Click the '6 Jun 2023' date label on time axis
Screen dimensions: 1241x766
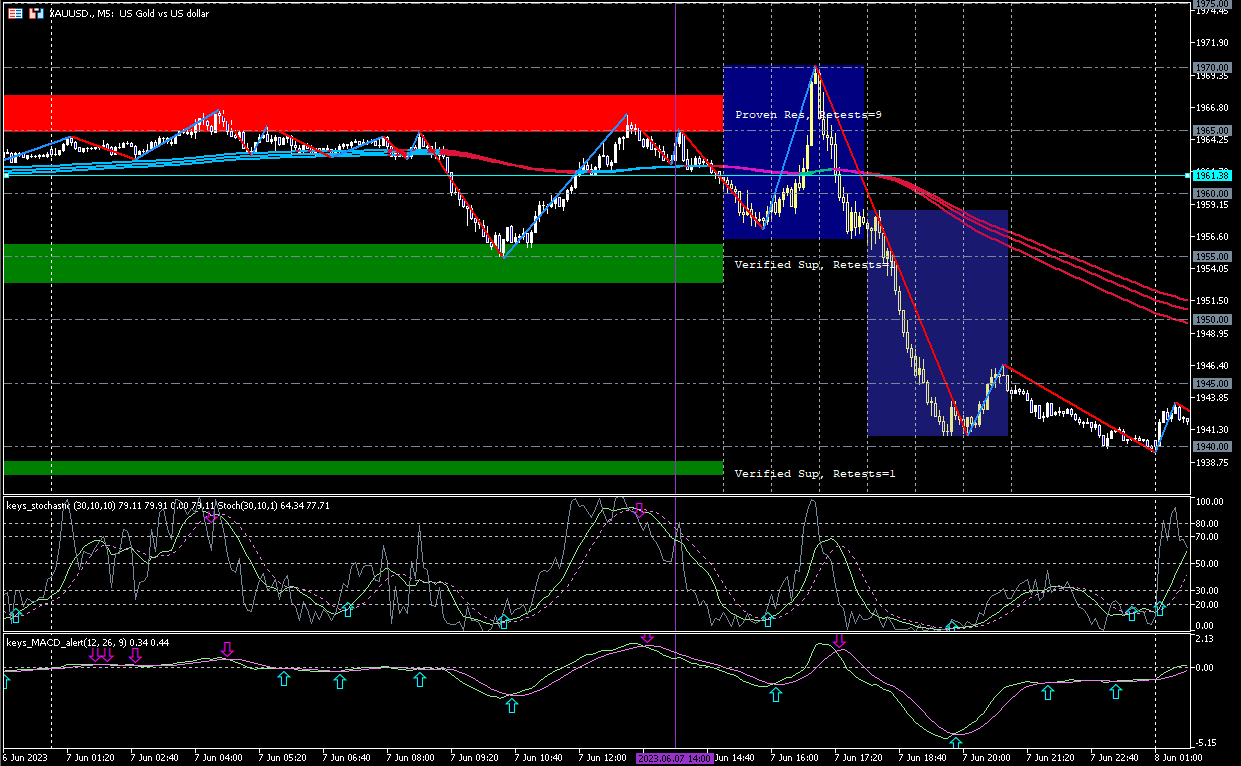26,759
